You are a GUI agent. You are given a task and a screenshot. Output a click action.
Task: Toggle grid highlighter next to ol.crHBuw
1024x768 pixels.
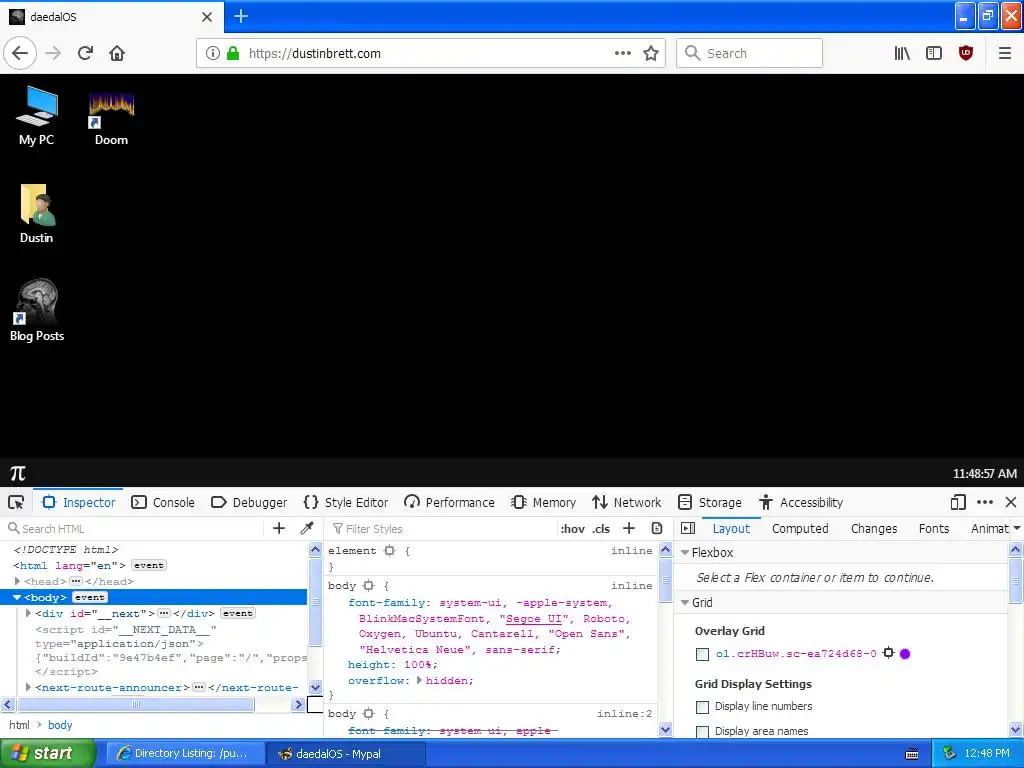point(888,652)
